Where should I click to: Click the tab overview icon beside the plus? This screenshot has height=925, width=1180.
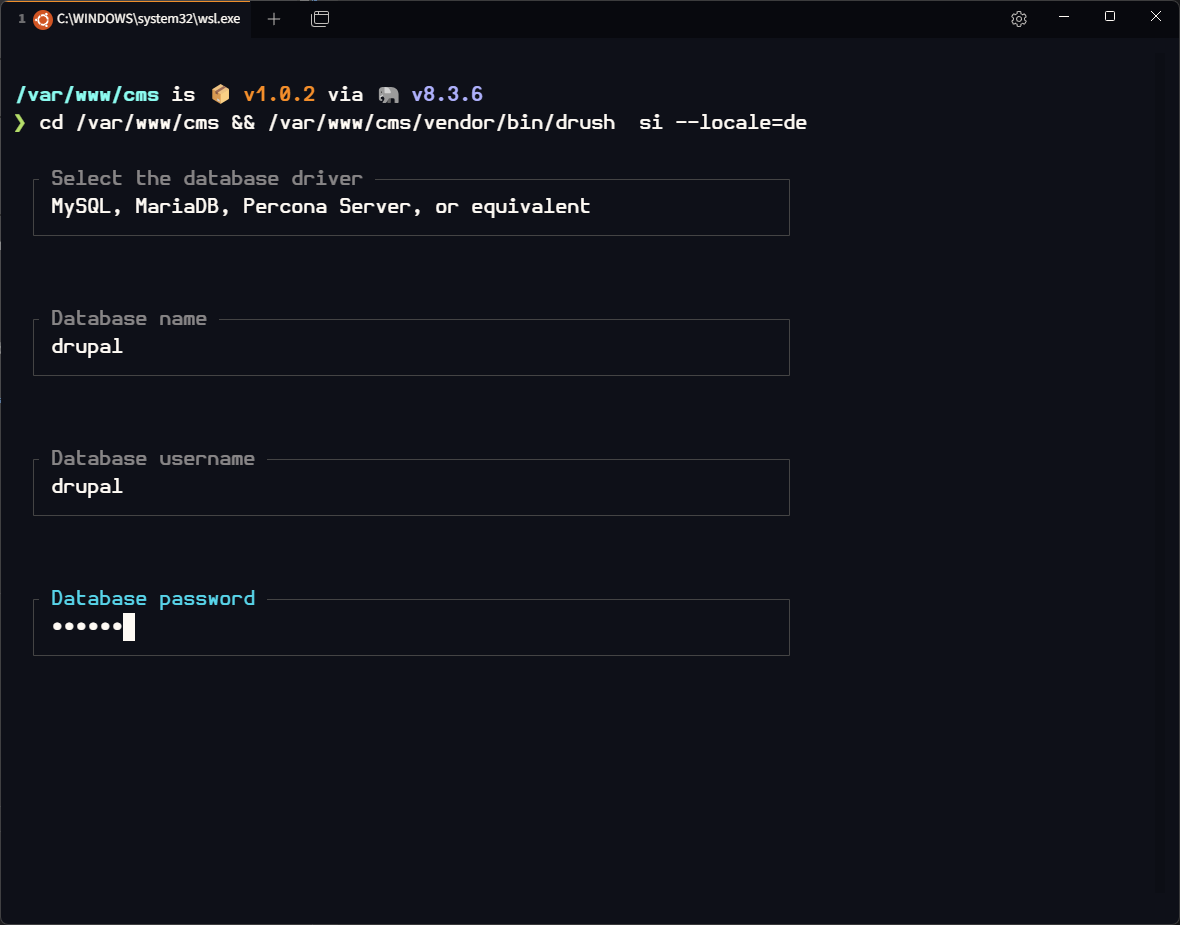pos(320,19)
